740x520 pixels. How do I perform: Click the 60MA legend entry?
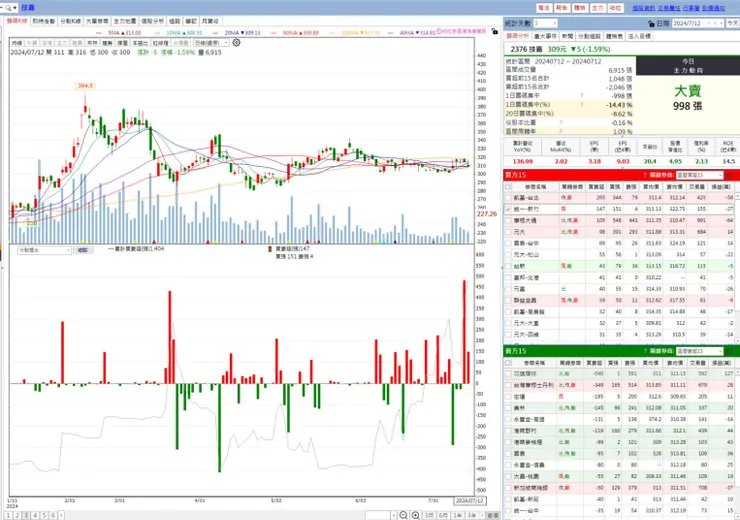click(301, 33)
